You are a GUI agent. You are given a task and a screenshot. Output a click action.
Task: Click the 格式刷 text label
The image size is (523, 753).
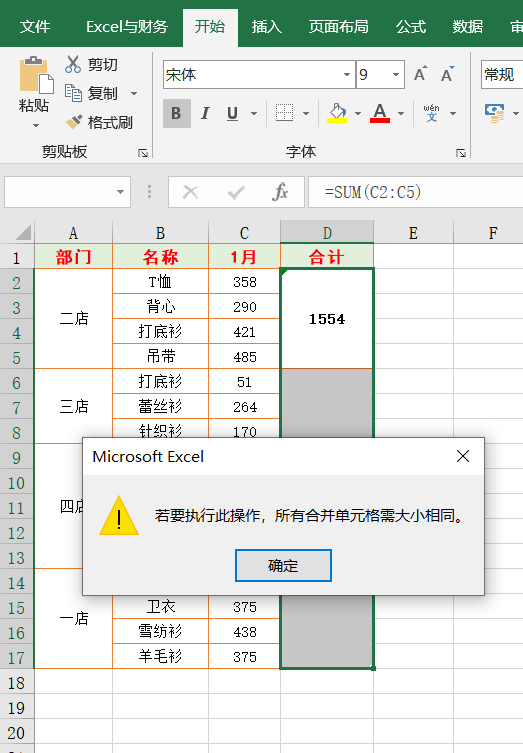110,122
